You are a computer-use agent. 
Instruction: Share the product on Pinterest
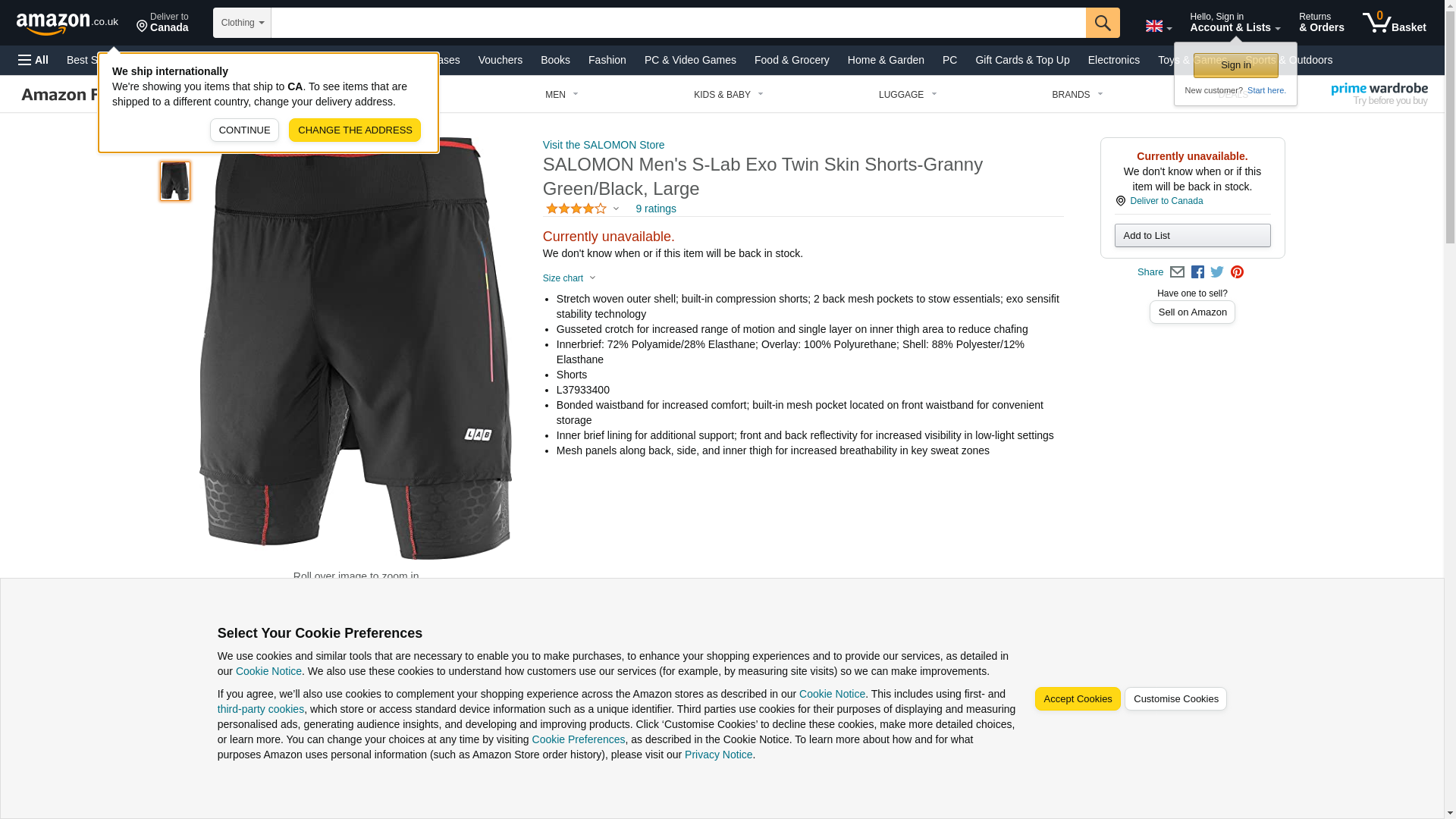(x=1237, y=272)
